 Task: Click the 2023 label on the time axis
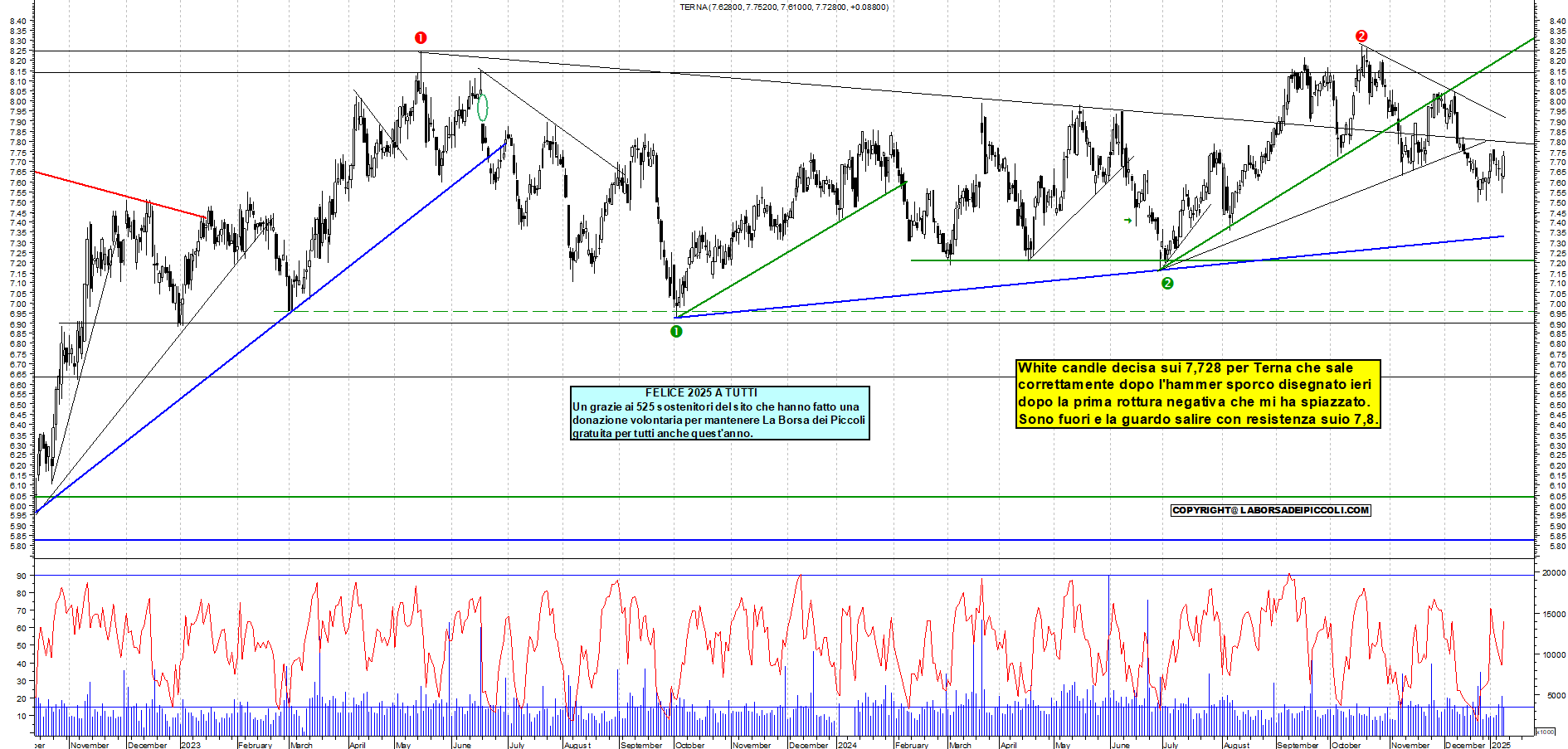point(191,745)
